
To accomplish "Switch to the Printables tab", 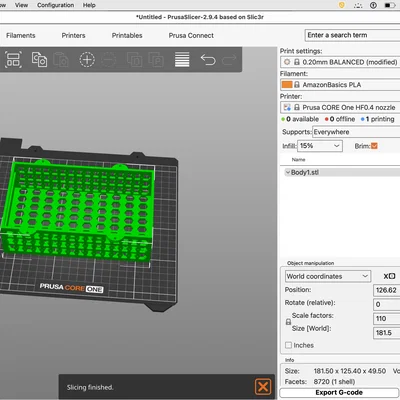I will click(x=127, y=35).
